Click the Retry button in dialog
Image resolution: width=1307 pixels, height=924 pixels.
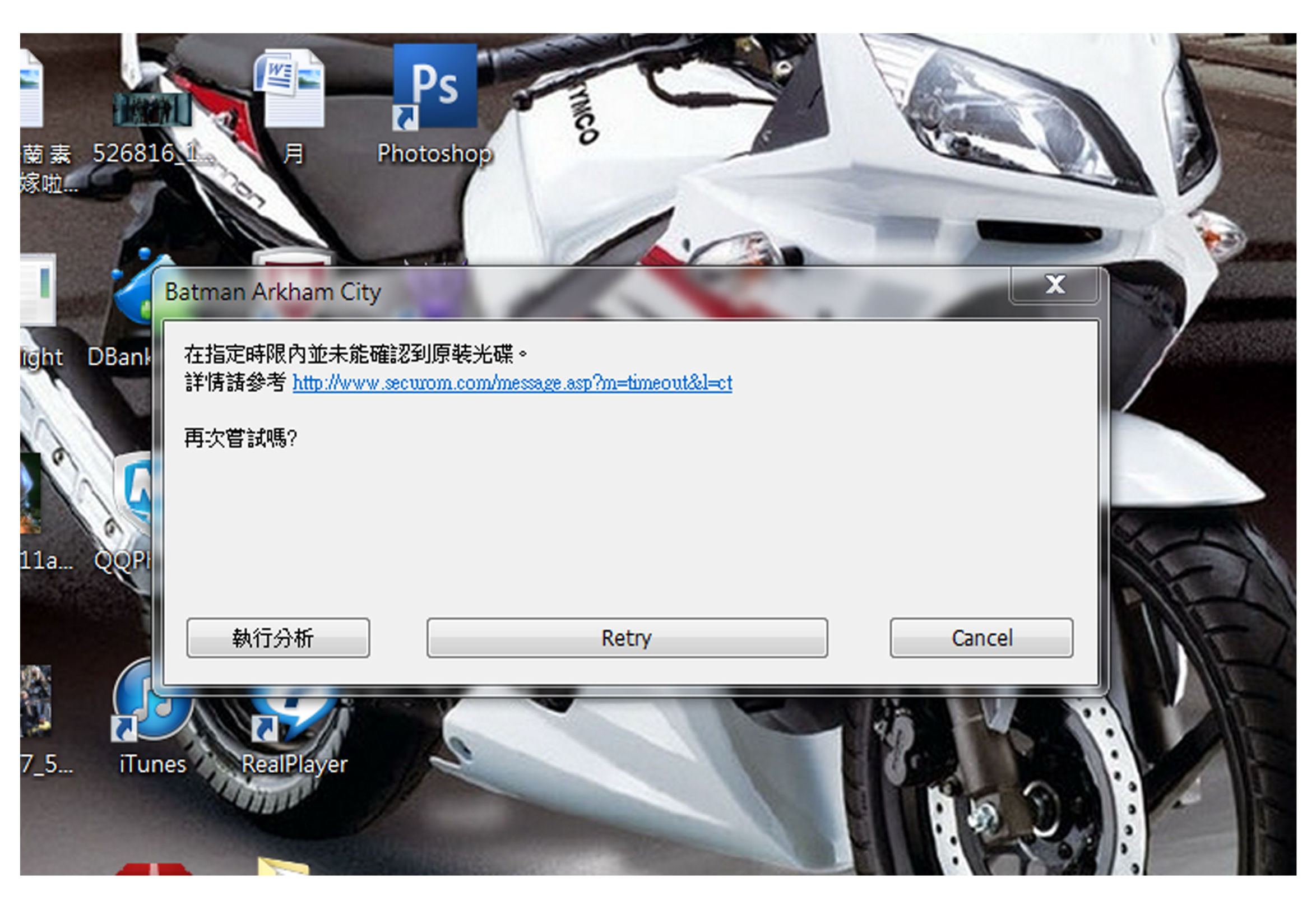[x=627, y=638]
